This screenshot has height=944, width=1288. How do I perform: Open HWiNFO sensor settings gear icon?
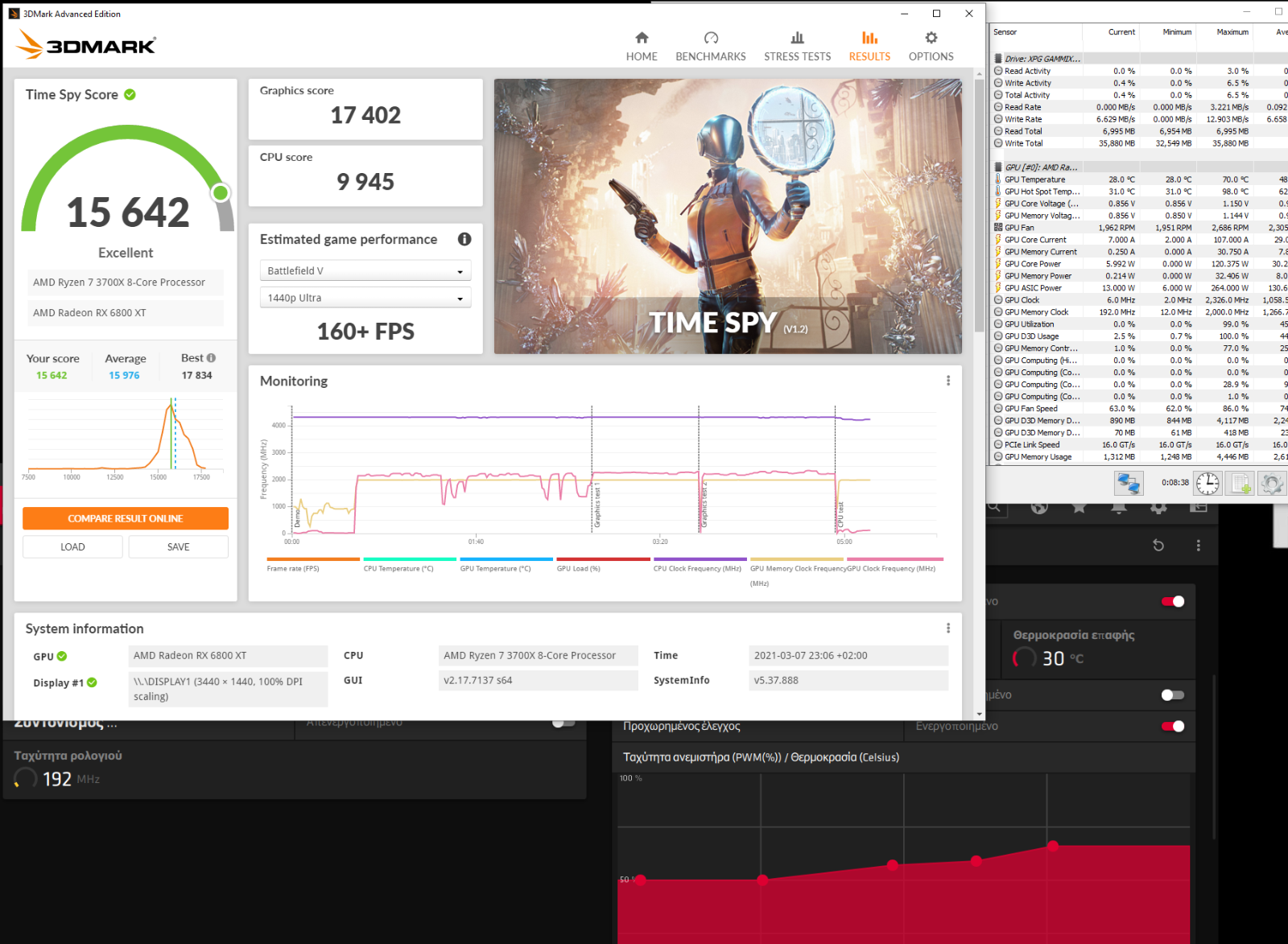1272,483
